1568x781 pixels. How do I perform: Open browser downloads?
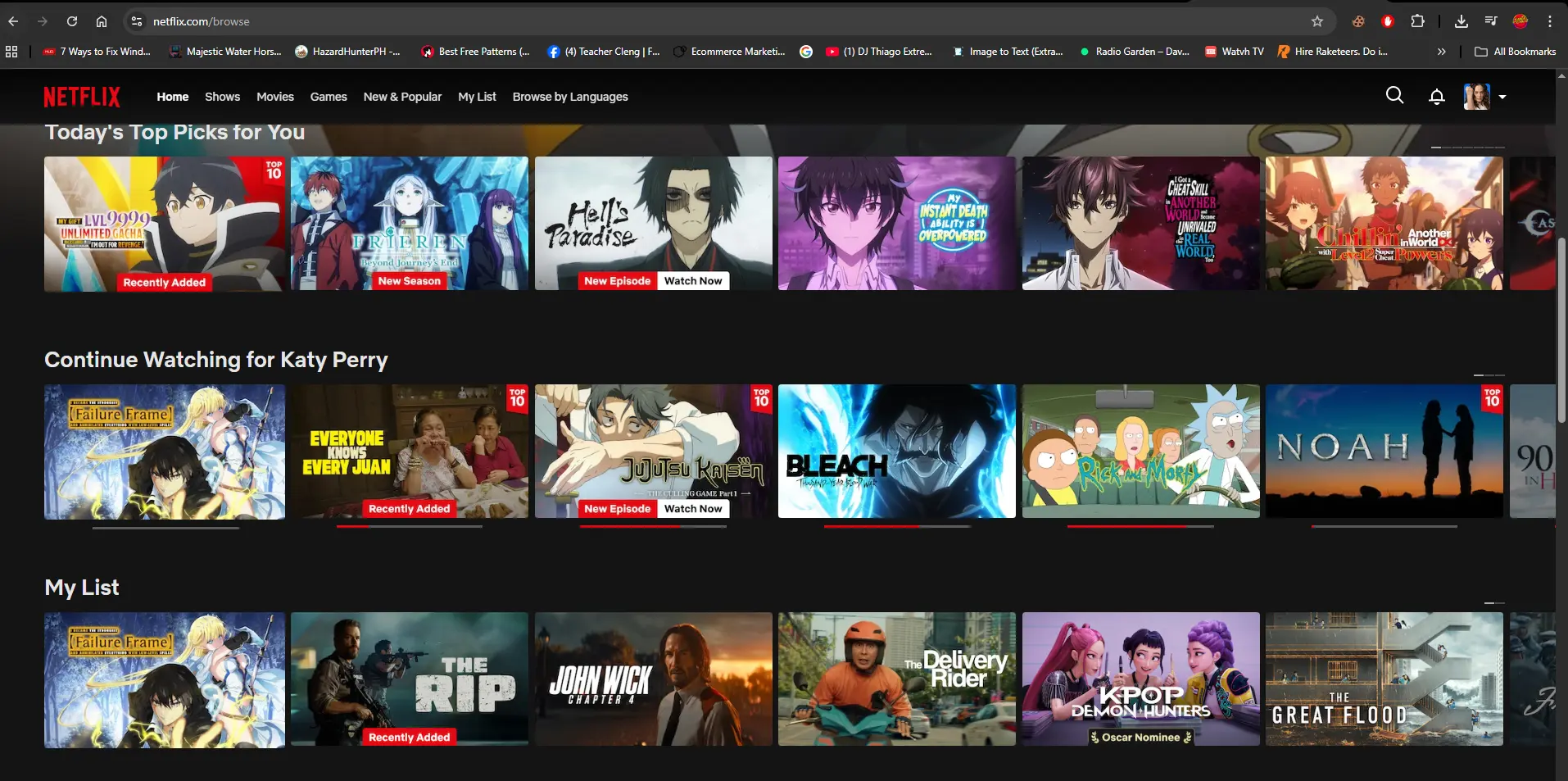pyautogui.click(x=1461, y=21)
